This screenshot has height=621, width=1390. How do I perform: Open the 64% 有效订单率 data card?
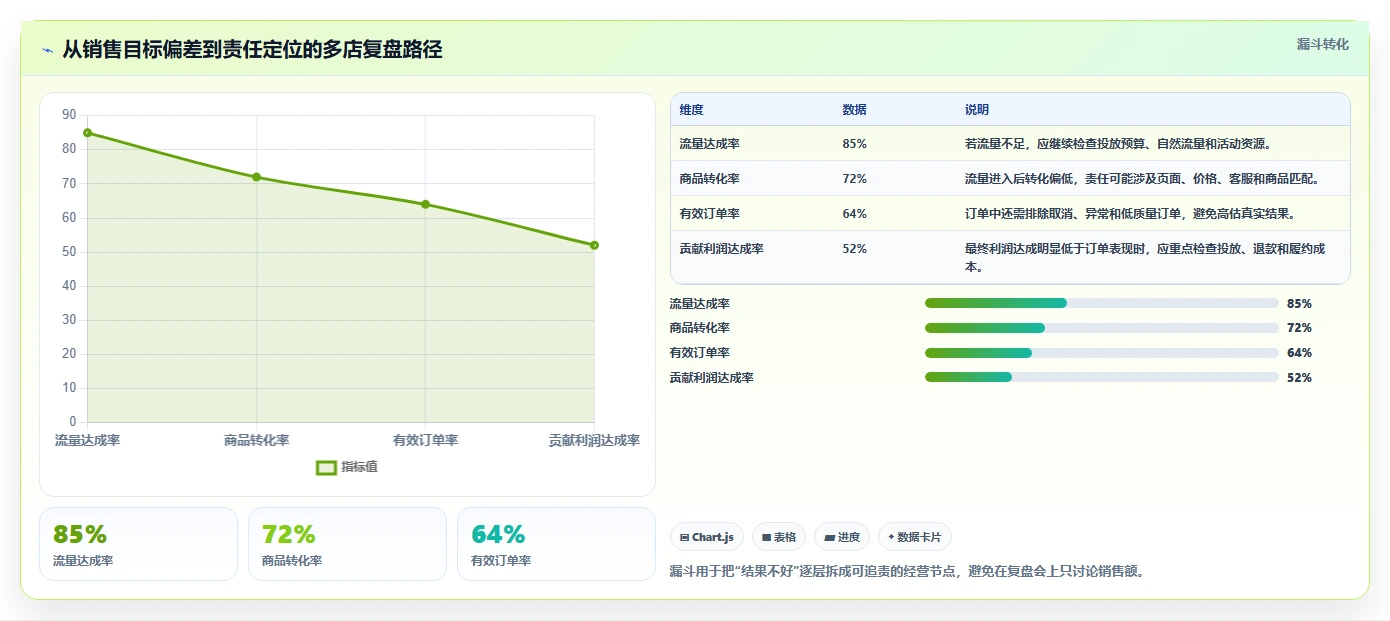556,544
